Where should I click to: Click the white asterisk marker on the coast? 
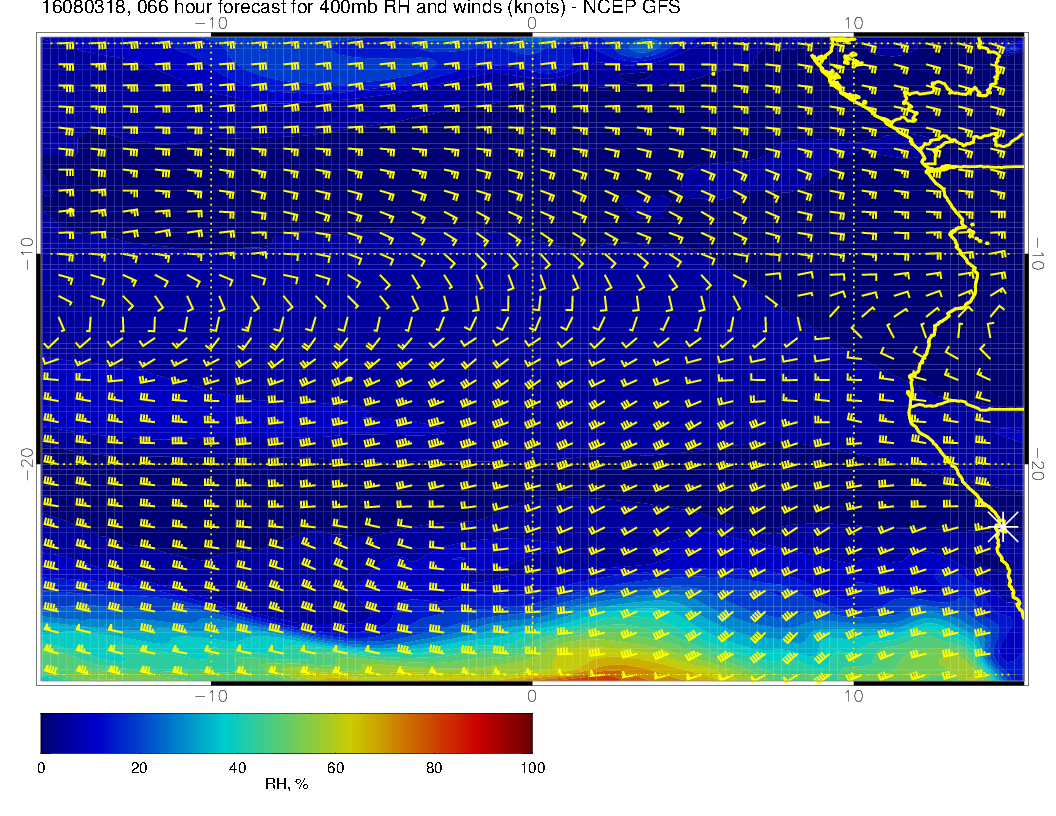click(x=1004, y=526)
